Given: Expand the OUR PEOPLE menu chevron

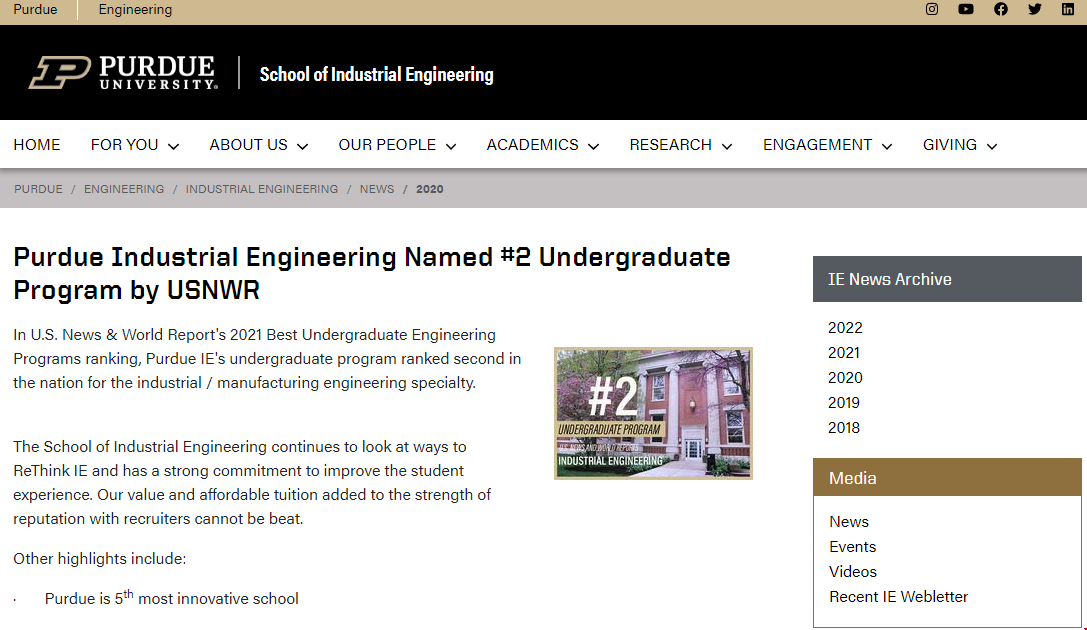Looking at the screenshot, I should [x=451, y=146].
